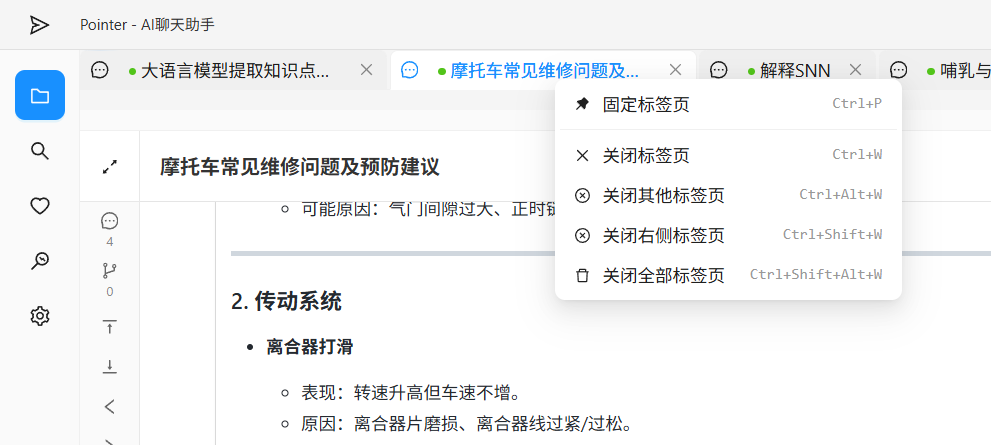Open settings gear icon
991x445 pixels.
point(40,316)
